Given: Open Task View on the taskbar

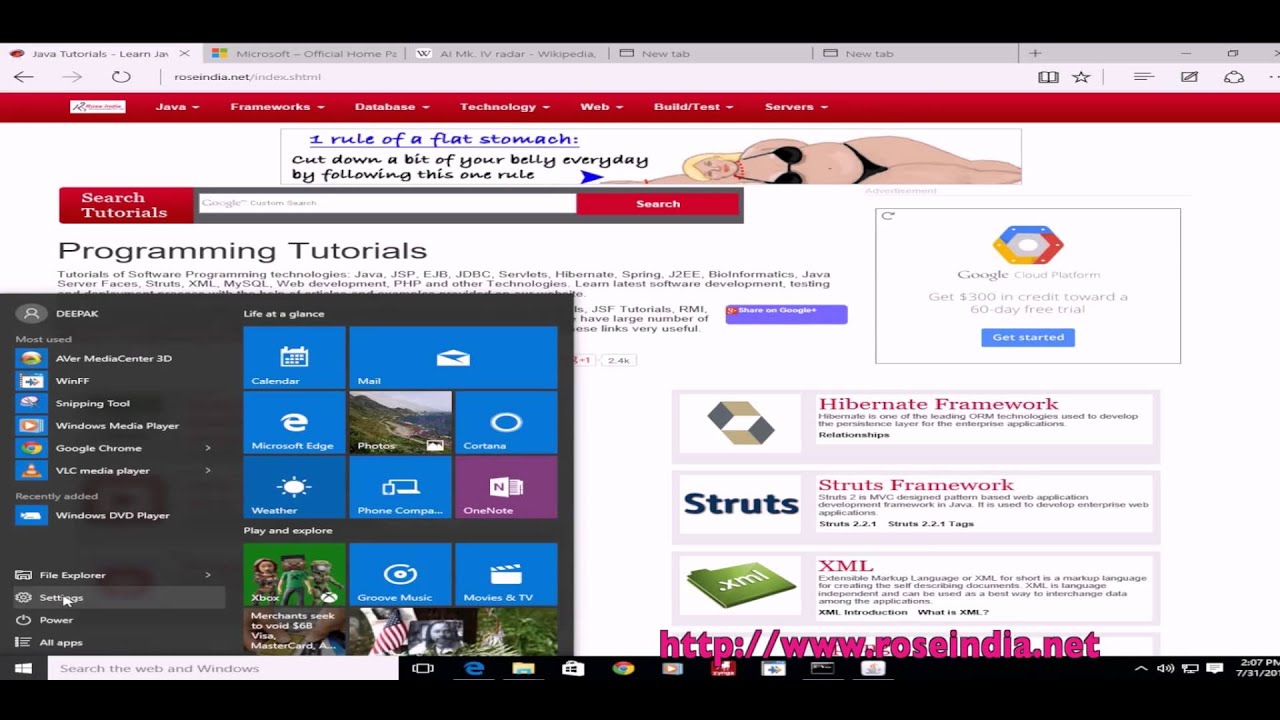Looking at the screenshot, I should tap(423, 668).
